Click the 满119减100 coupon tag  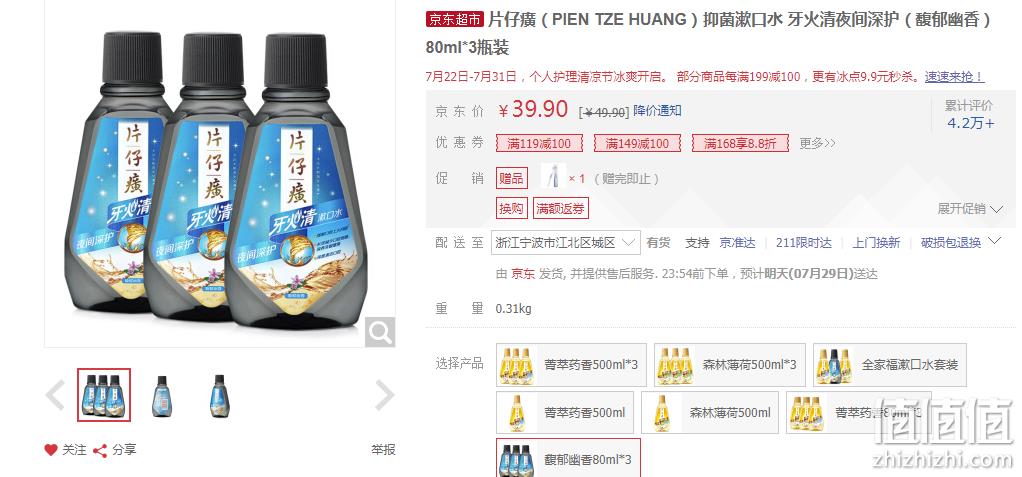pyautogui.click(x=539, y=143)
